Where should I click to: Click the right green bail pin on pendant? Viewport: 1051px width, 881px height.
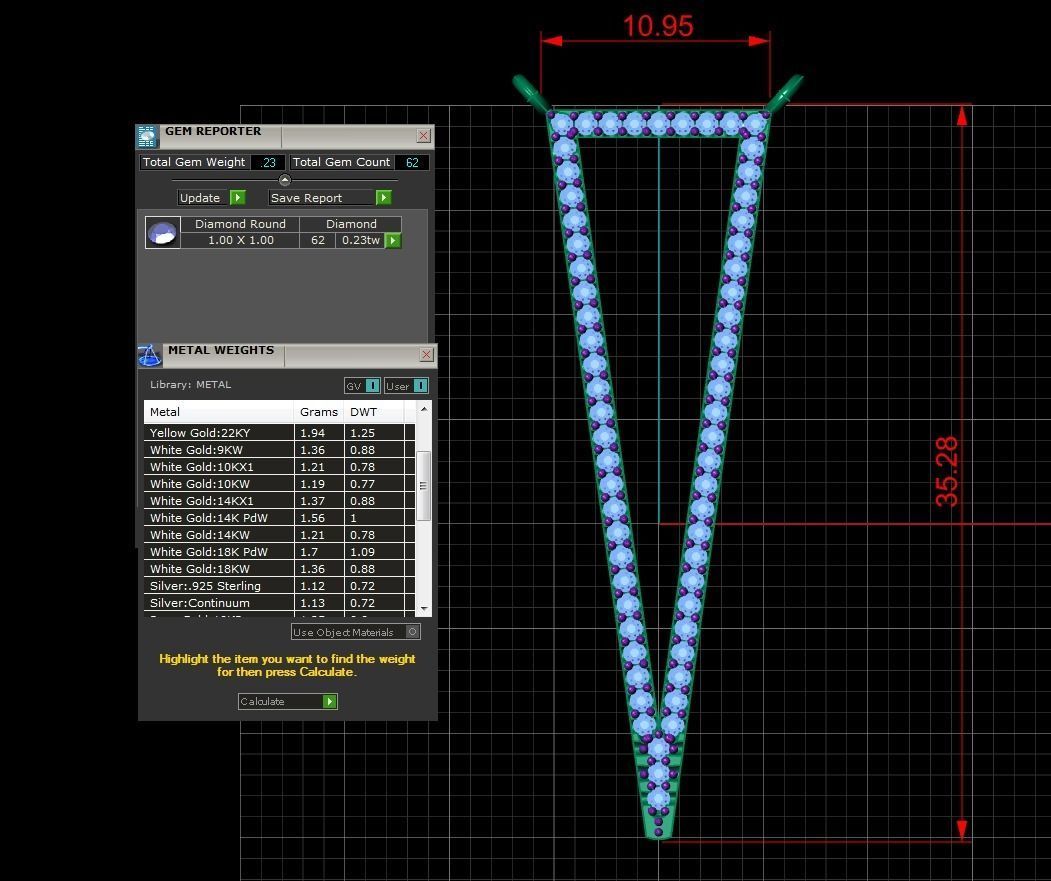coord(784,93)
